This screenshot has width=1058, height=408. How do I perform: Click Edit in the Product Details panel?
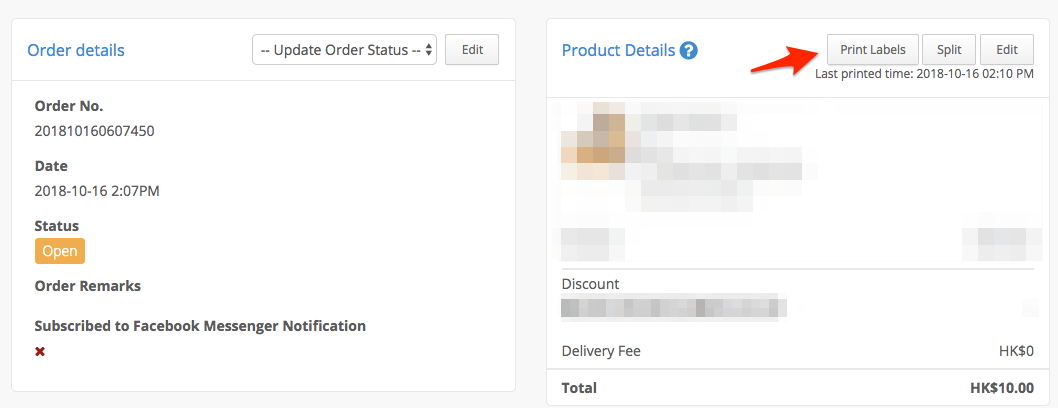click(1007, 50)
